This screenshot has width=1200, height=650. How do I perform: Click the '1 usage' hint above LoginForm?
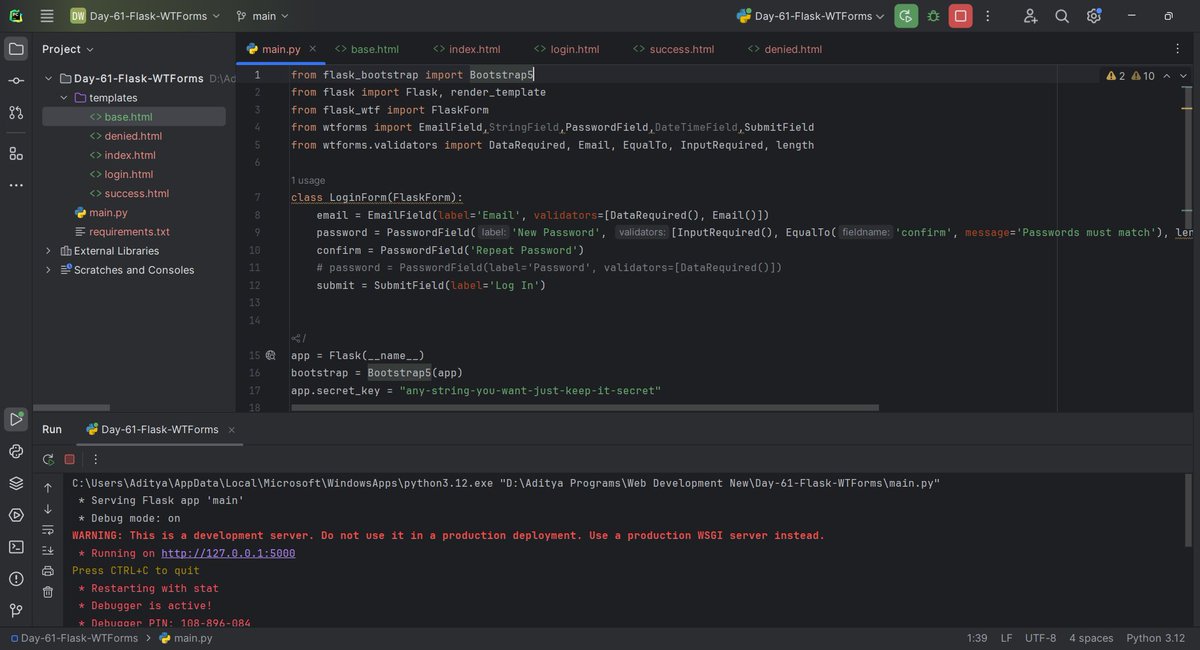coord(308,180)
